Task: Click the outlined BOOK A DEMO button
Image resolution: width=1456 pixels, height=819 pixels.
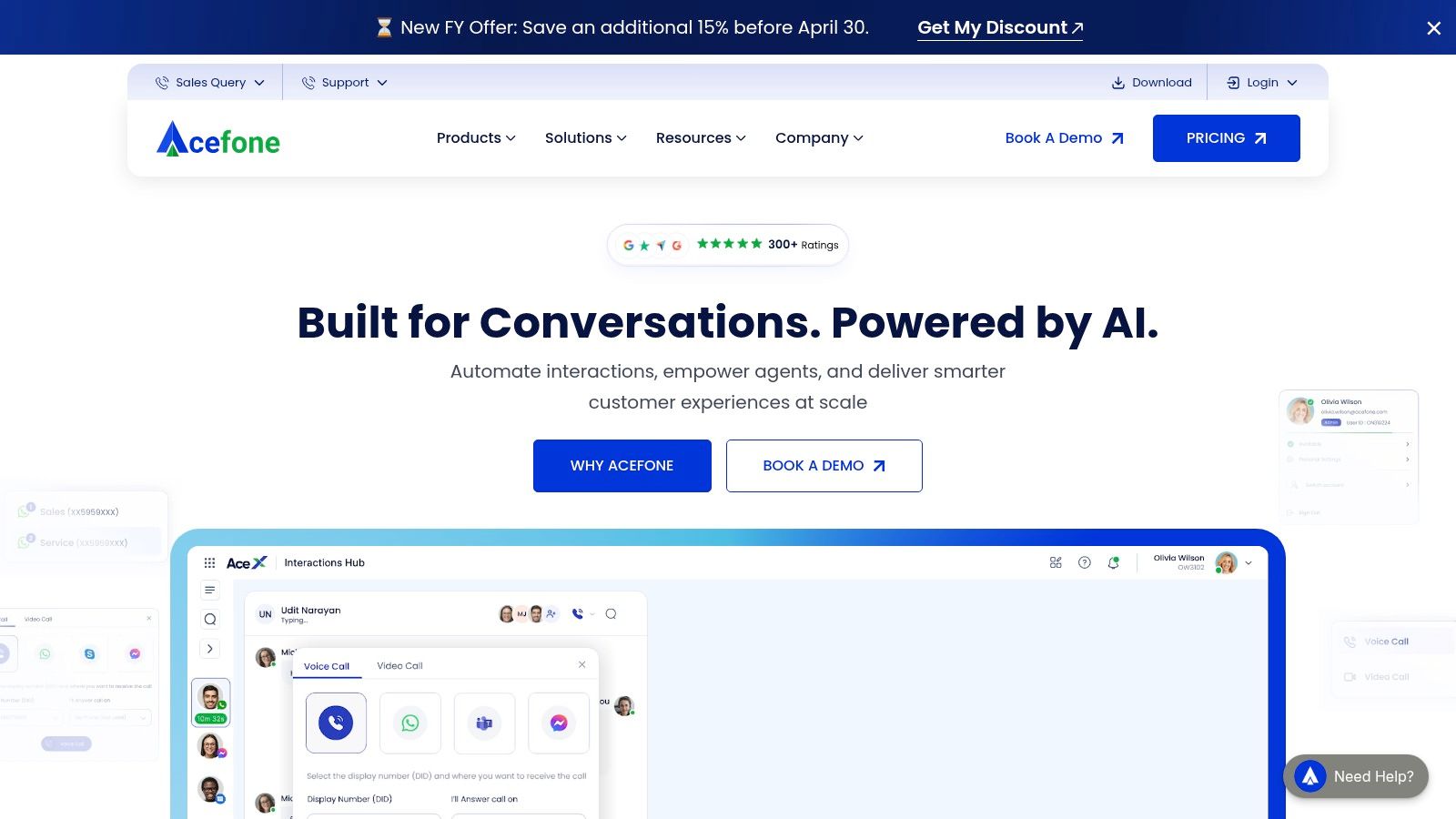Action: click(x=824, y=466)
